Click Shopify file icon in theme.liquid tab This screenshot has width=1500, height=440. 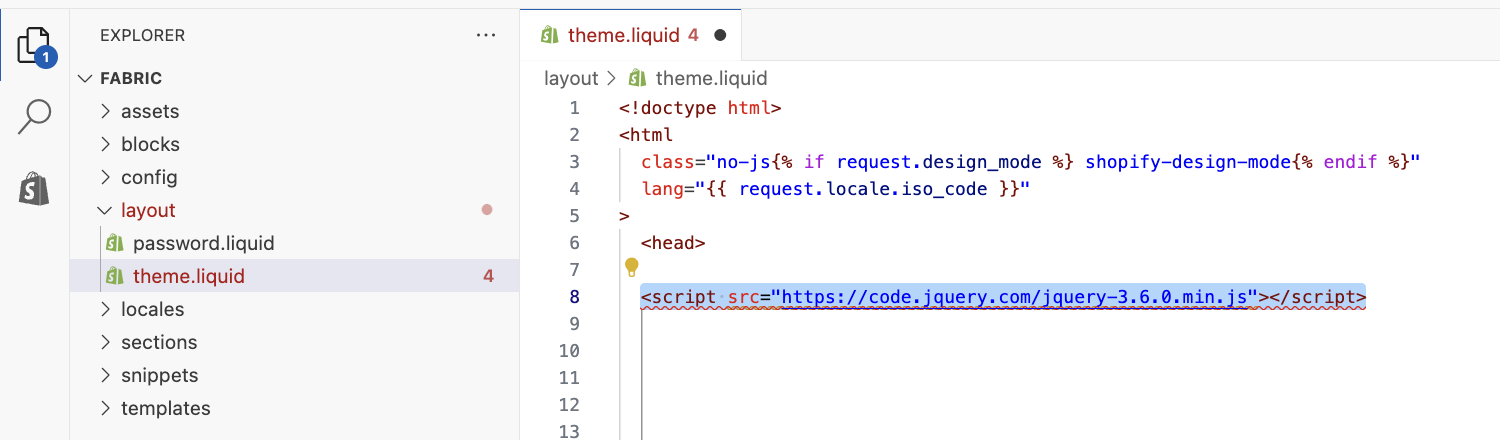549,35
